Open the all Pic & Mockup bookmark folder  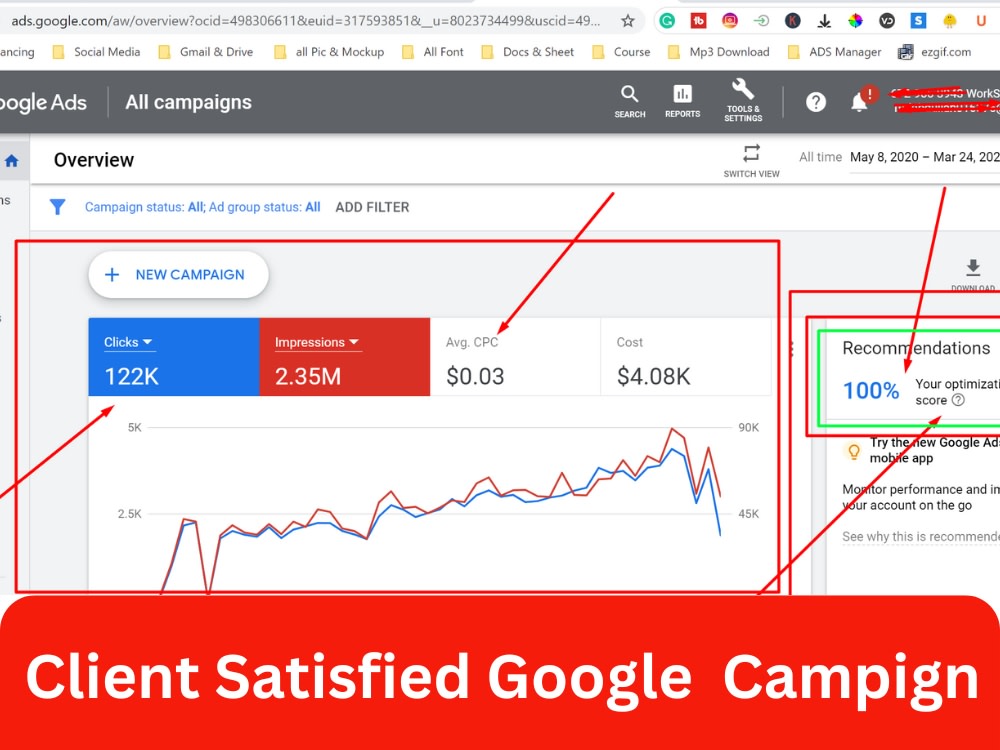[x=329, y=52]
